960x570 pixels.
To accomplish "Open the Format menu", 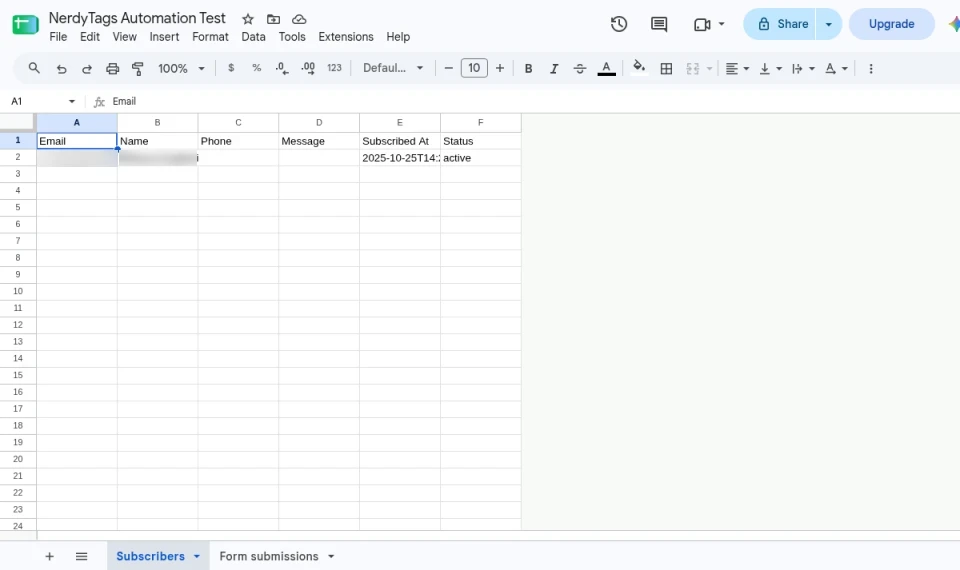I will 210,37.
